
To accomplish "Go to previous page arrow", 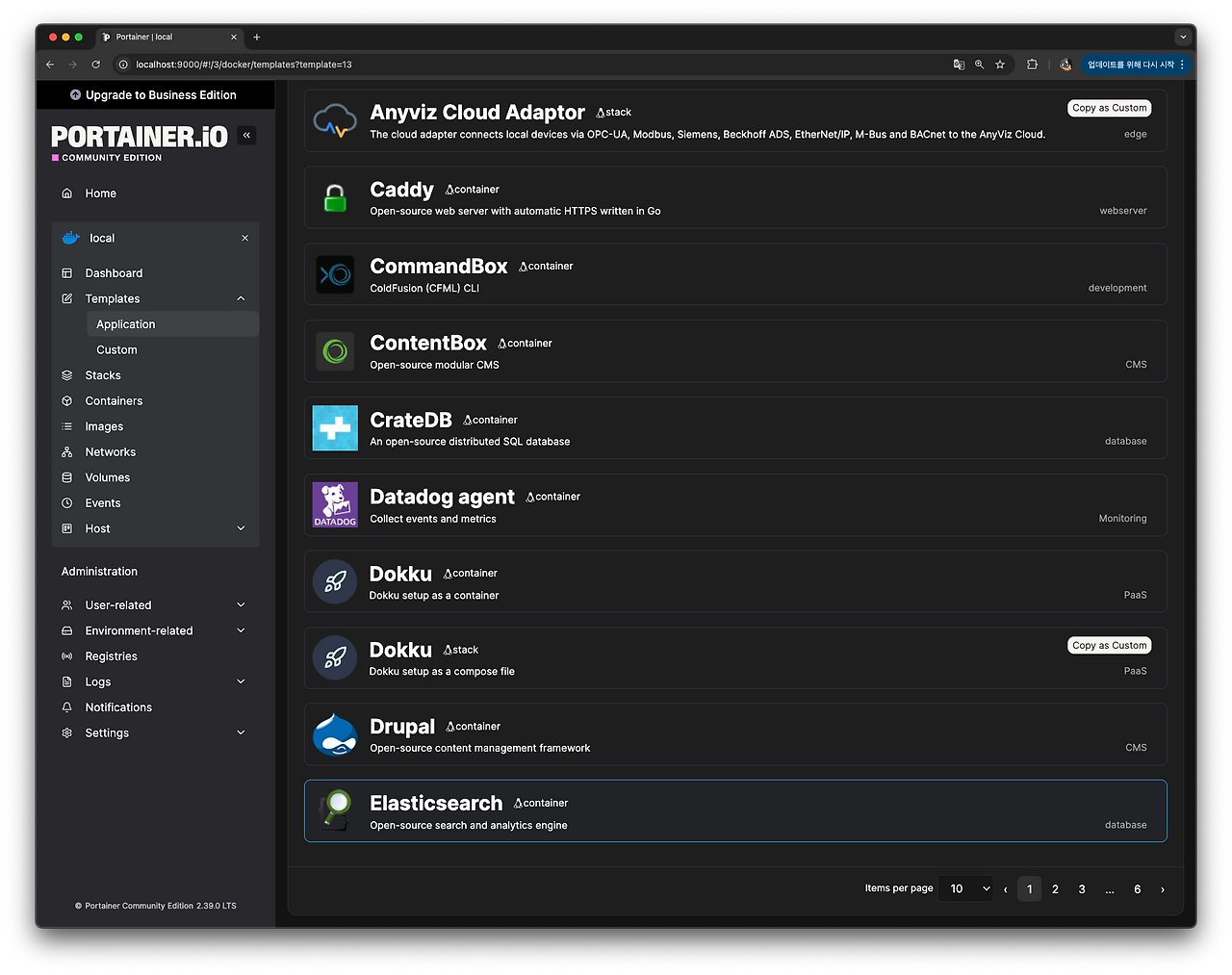I will click(x=1006, y=889).
